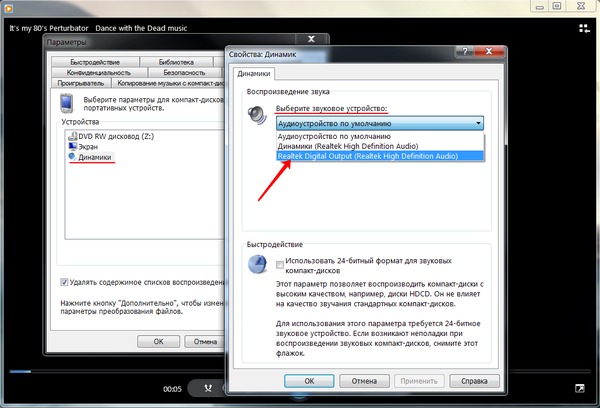Image resolution: width=600 pixels, height=408 pixels.
Task: Click the Windows Media Player title bar icon
Action: [x=8, y=7]
